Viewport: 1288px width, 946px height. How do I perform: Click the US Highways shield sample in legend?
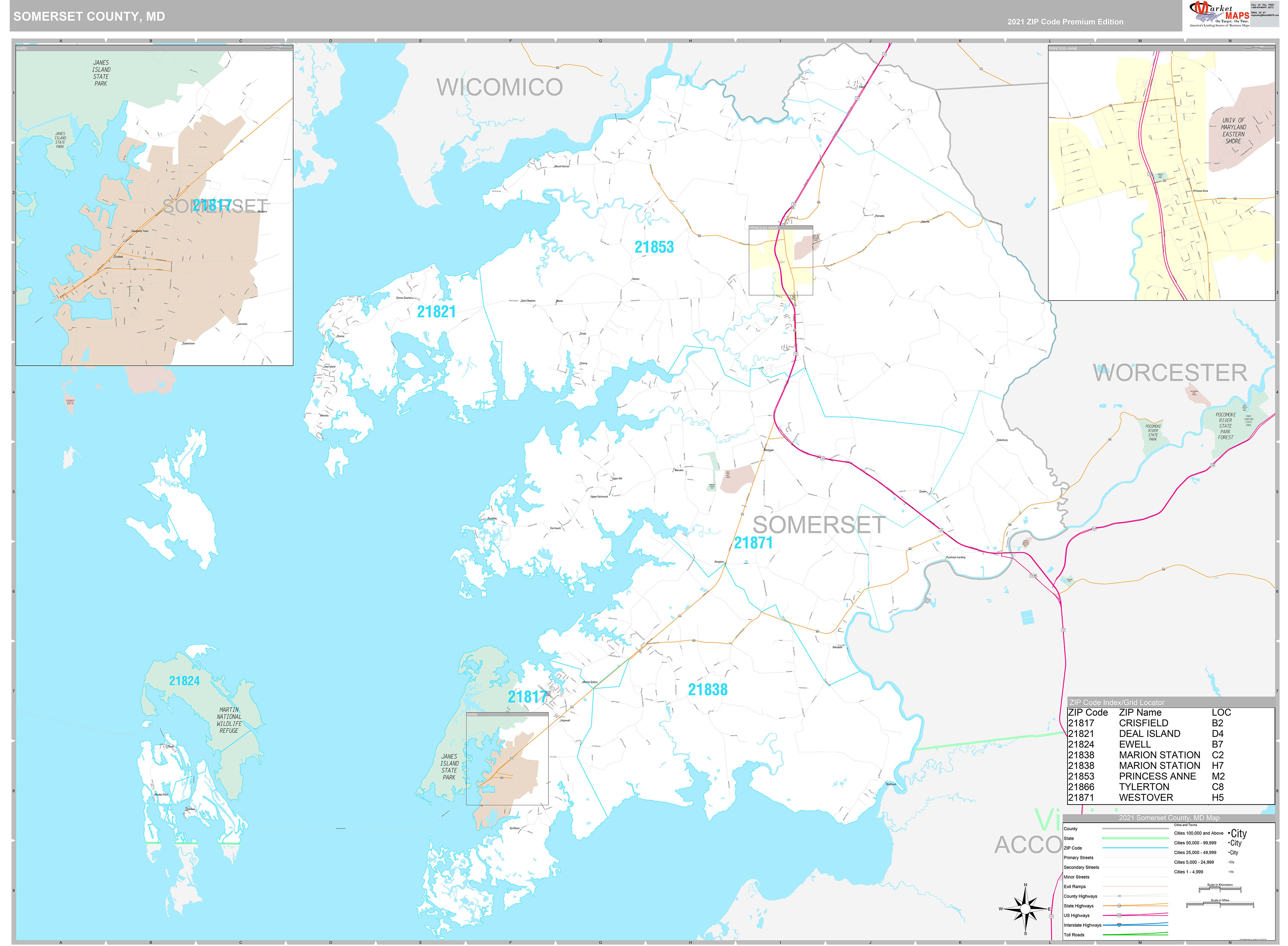point(1119,915)
